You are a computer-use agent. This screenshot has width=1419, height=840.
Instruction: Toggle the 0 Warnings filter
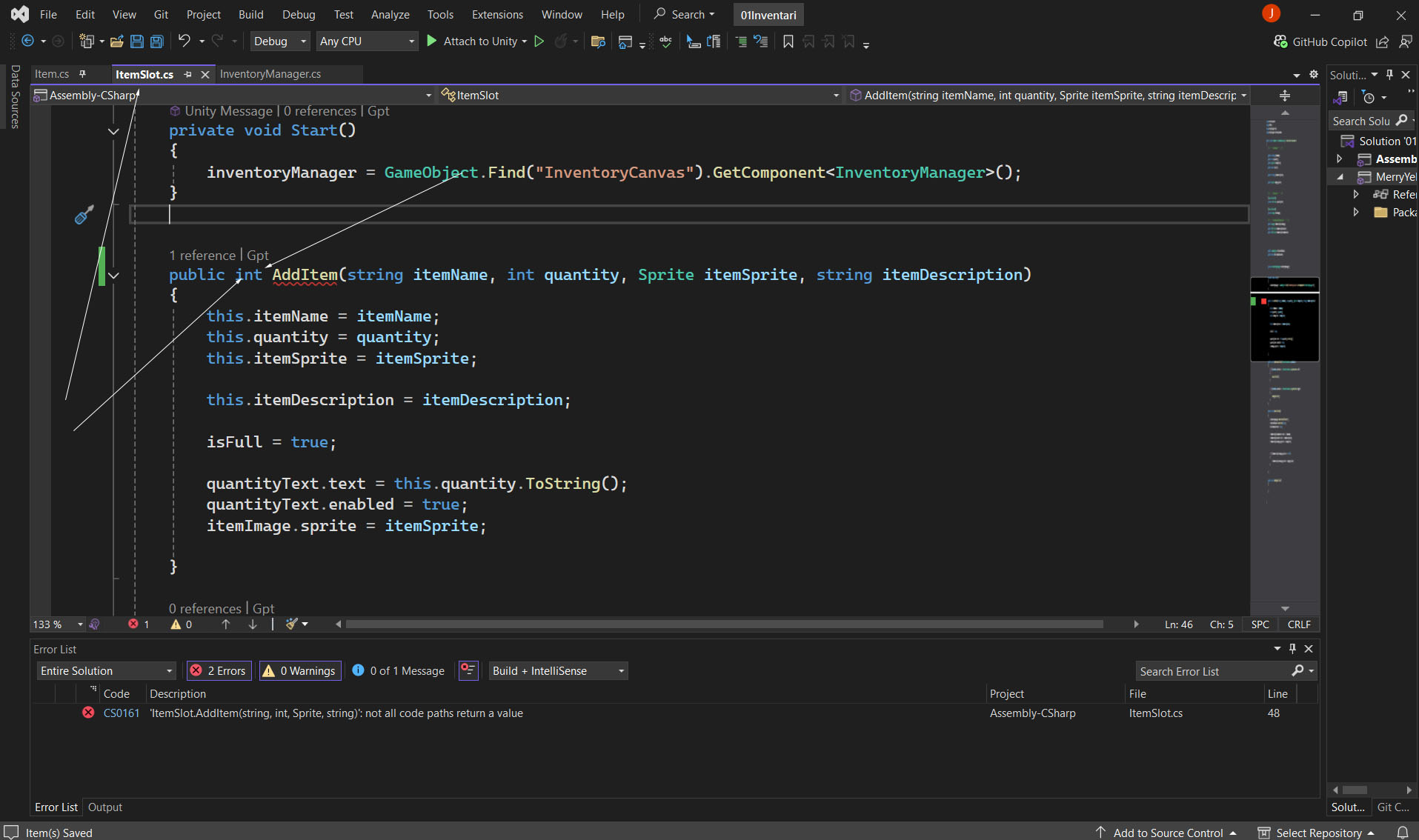pos(300,670)
